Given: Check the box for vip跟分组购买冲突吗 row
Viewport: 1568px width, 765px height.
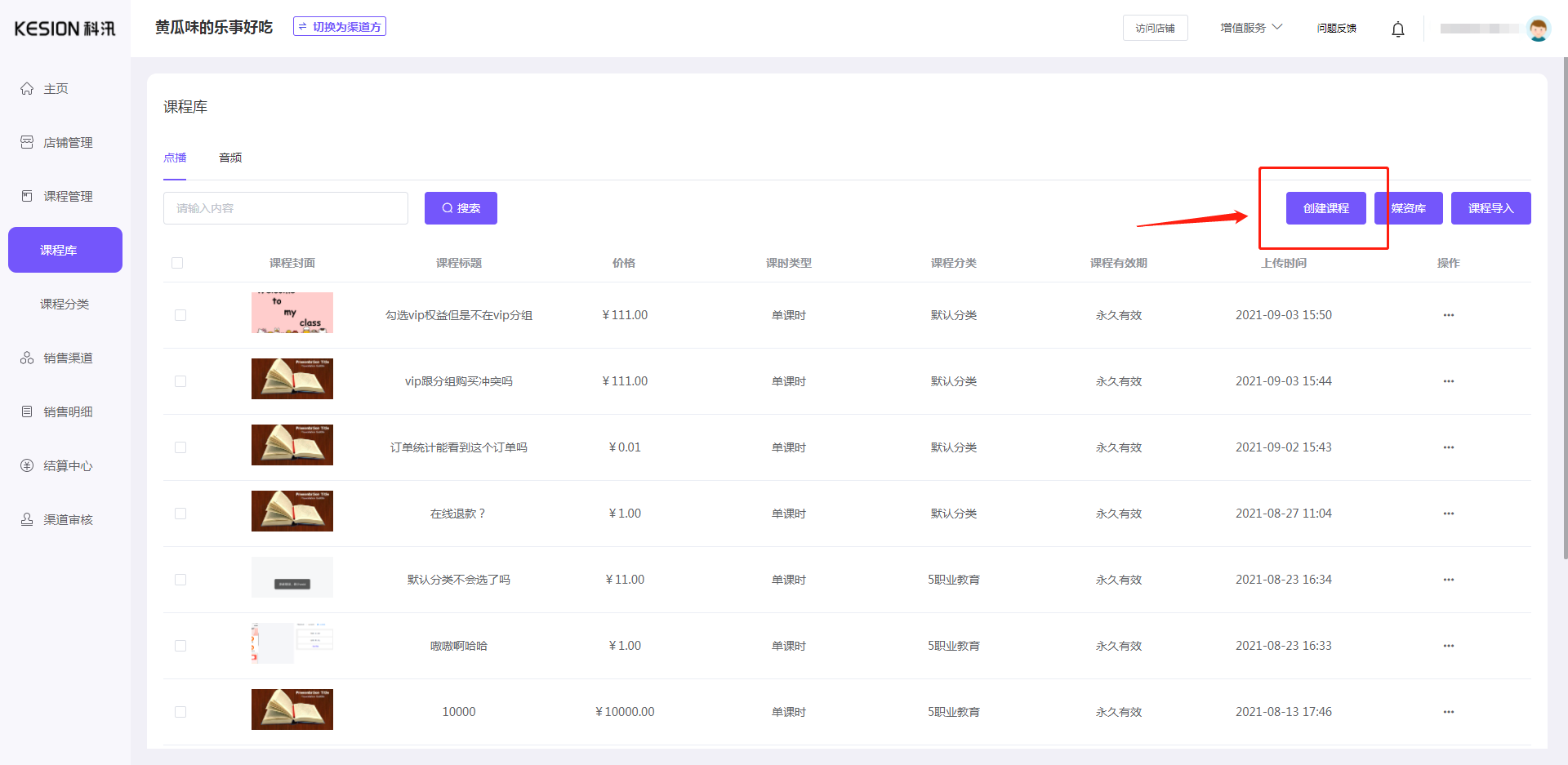Looking at the screenshot, I should (x=180, y=381).
